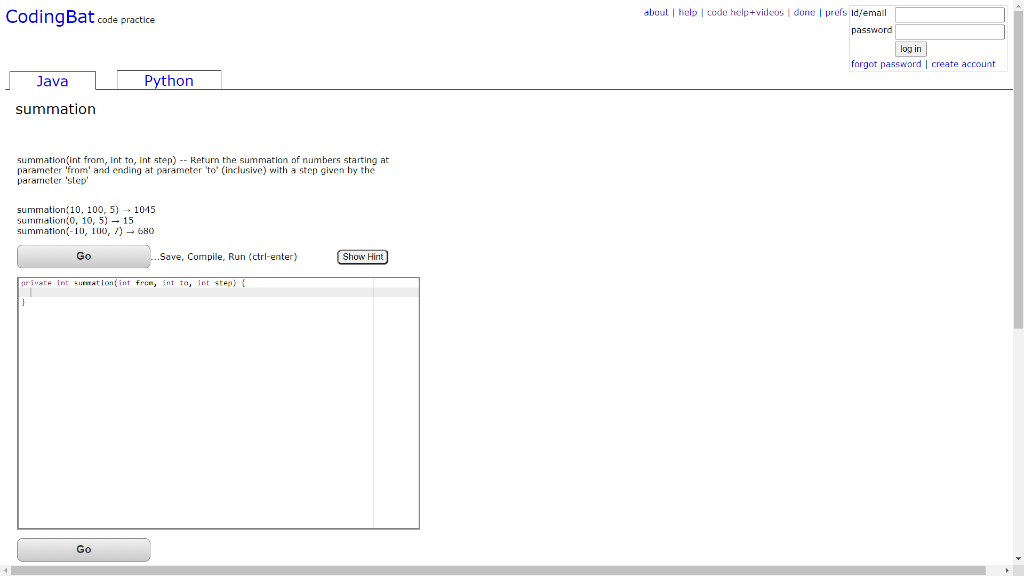Click the problem description paragraph

pos(203,170)
